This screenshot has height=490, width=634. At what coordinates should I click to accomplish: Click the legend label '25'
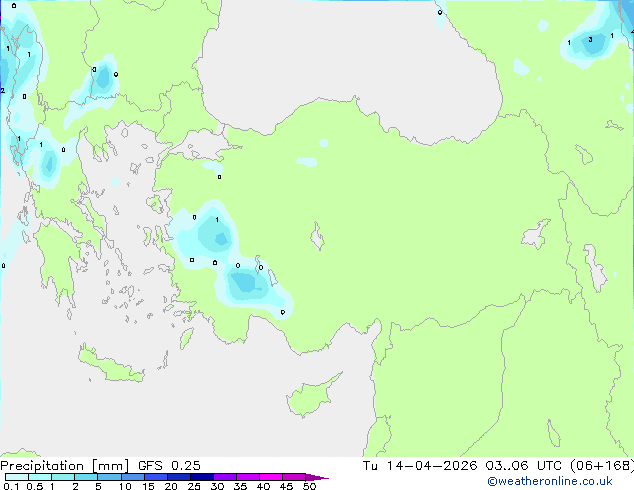194,486
